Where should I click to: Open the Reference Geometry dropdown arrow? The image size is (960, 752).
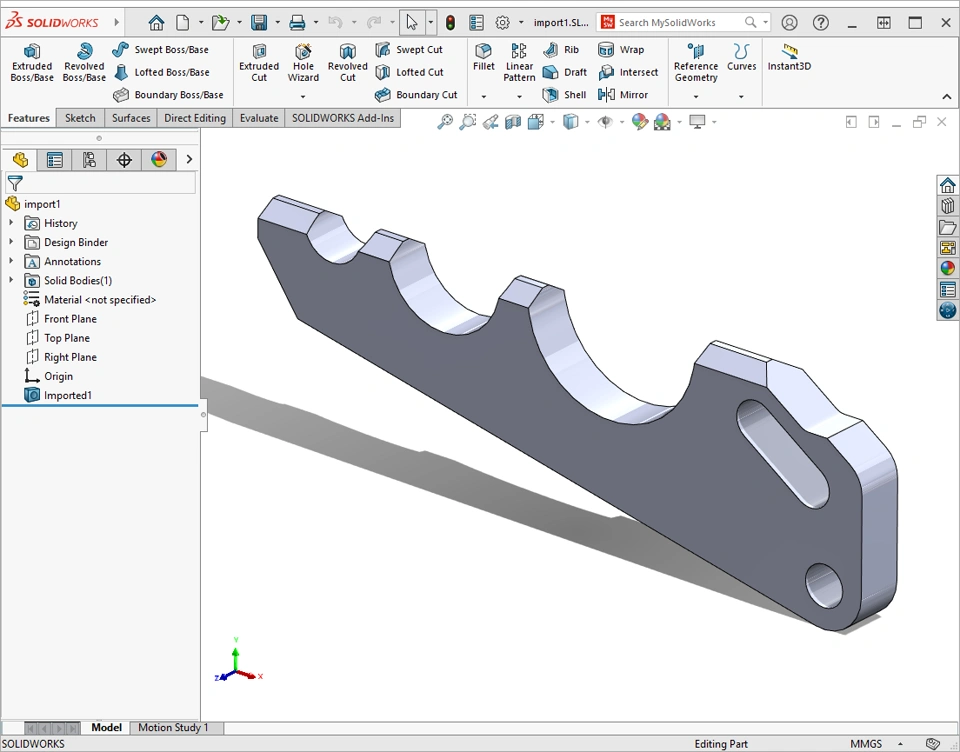coord(696,96)
